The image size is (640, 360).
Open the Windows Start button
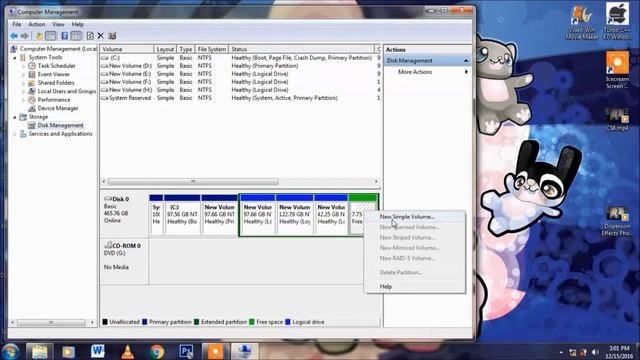tap(11, 351)
